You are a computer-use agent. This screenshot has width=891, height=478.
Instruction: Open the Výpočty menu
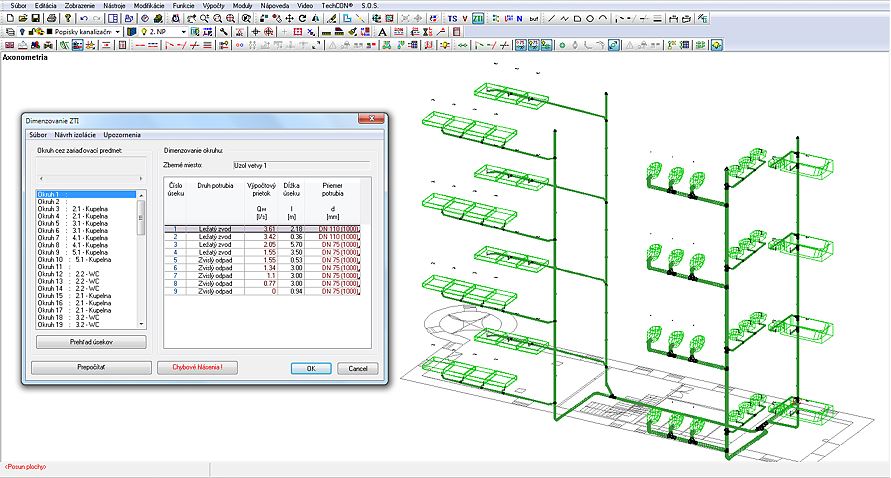coord(213,6)
